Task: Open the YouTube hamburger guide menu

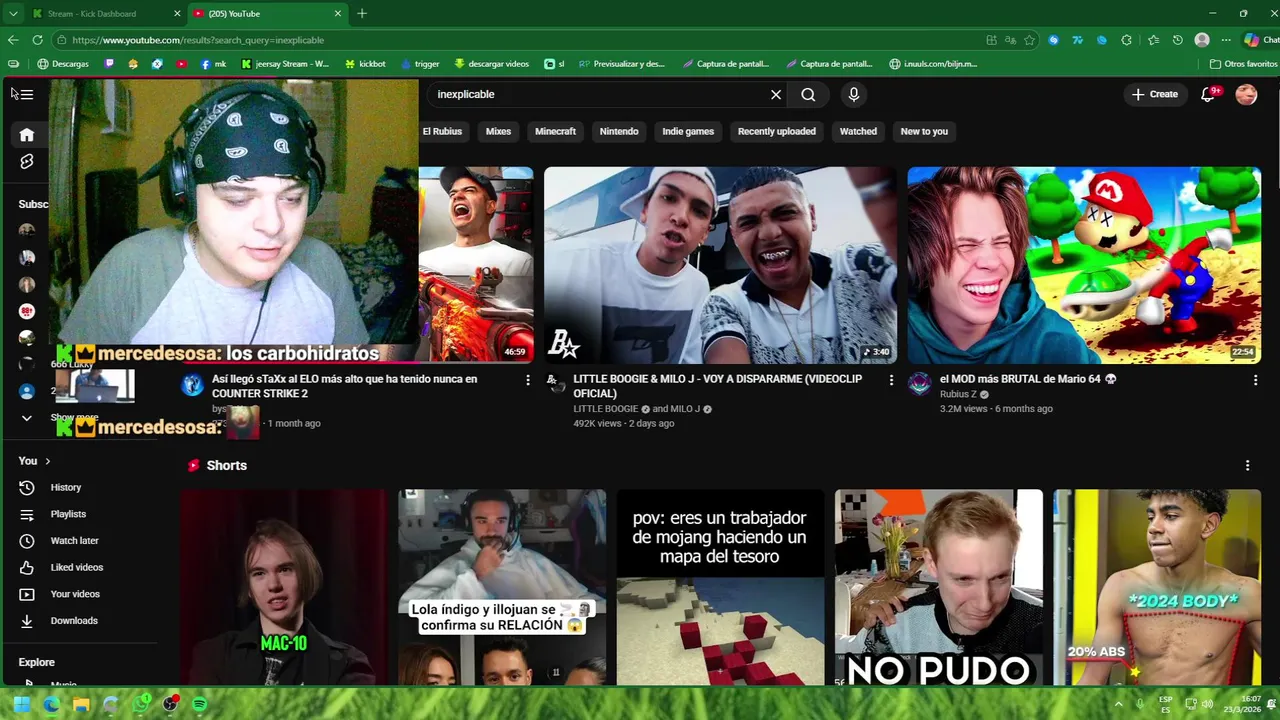Action: click(x=26, y=94)
